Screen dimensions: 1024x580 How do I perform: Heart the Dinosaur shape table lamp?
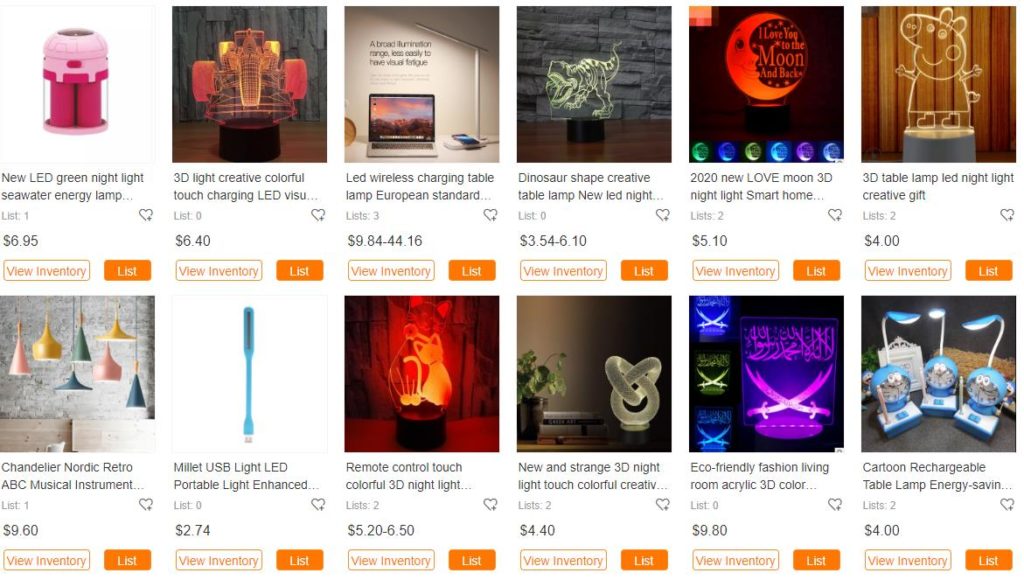[663, 215]
